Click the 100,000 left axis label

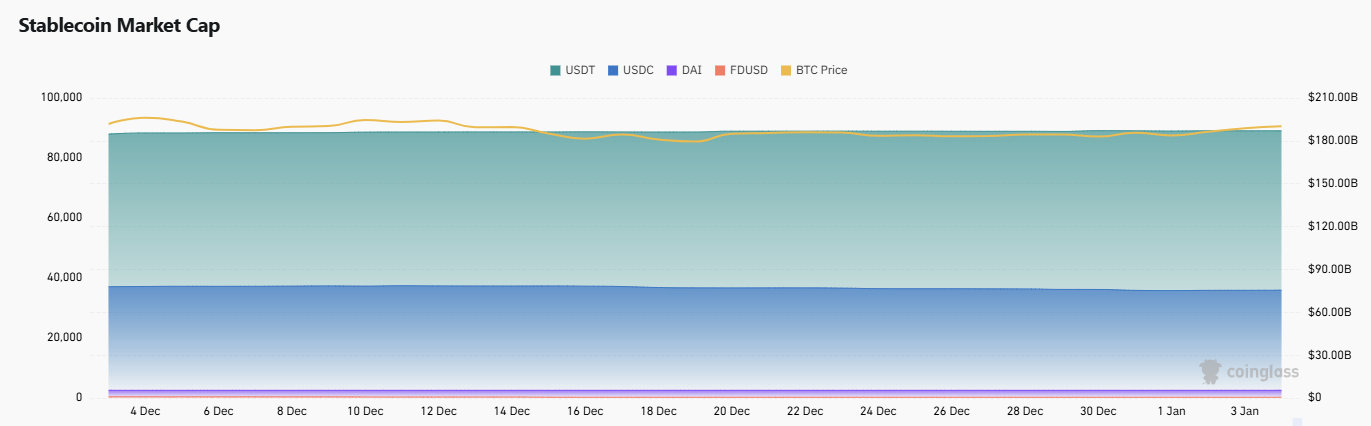(x=62, y=98)
